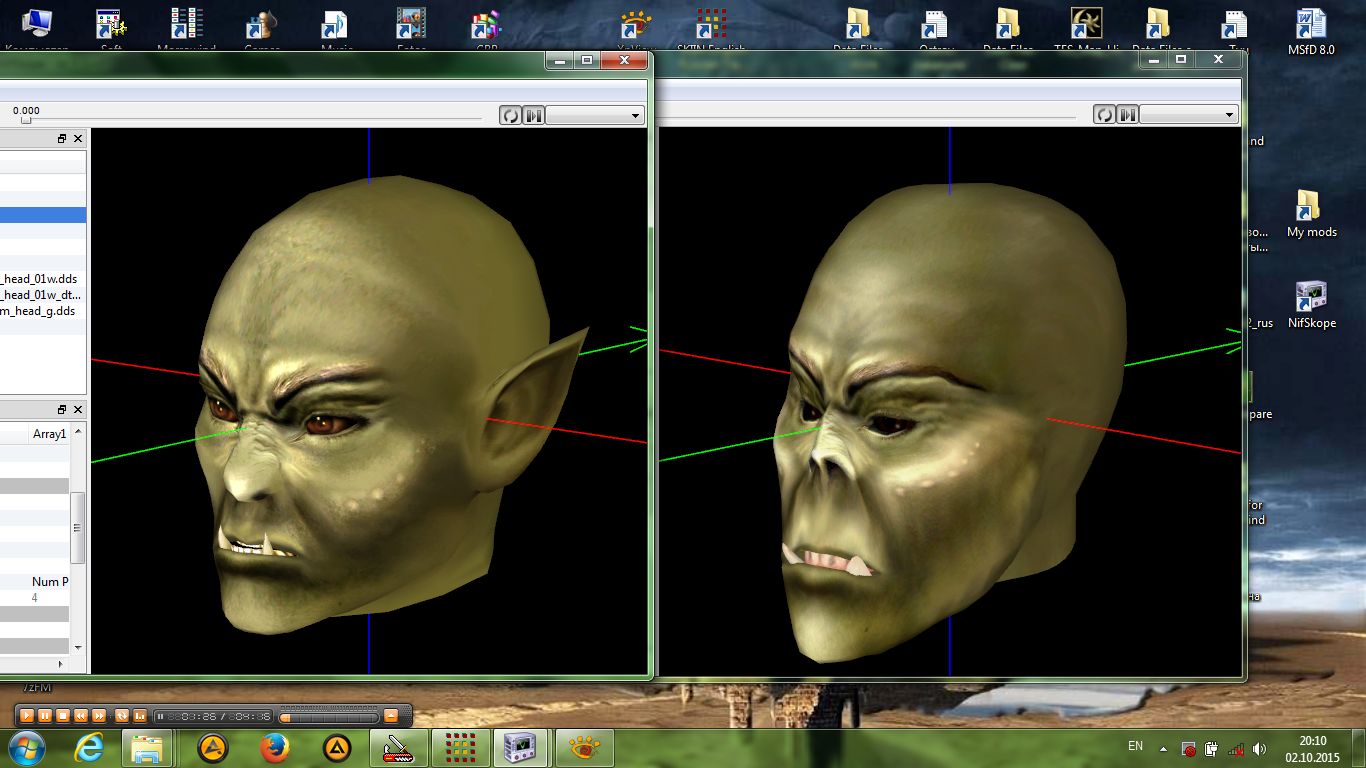The height and width of the screenshot is (768, 1366).
Task: Close the lower left dock panel
Action: tap(78, 410)
